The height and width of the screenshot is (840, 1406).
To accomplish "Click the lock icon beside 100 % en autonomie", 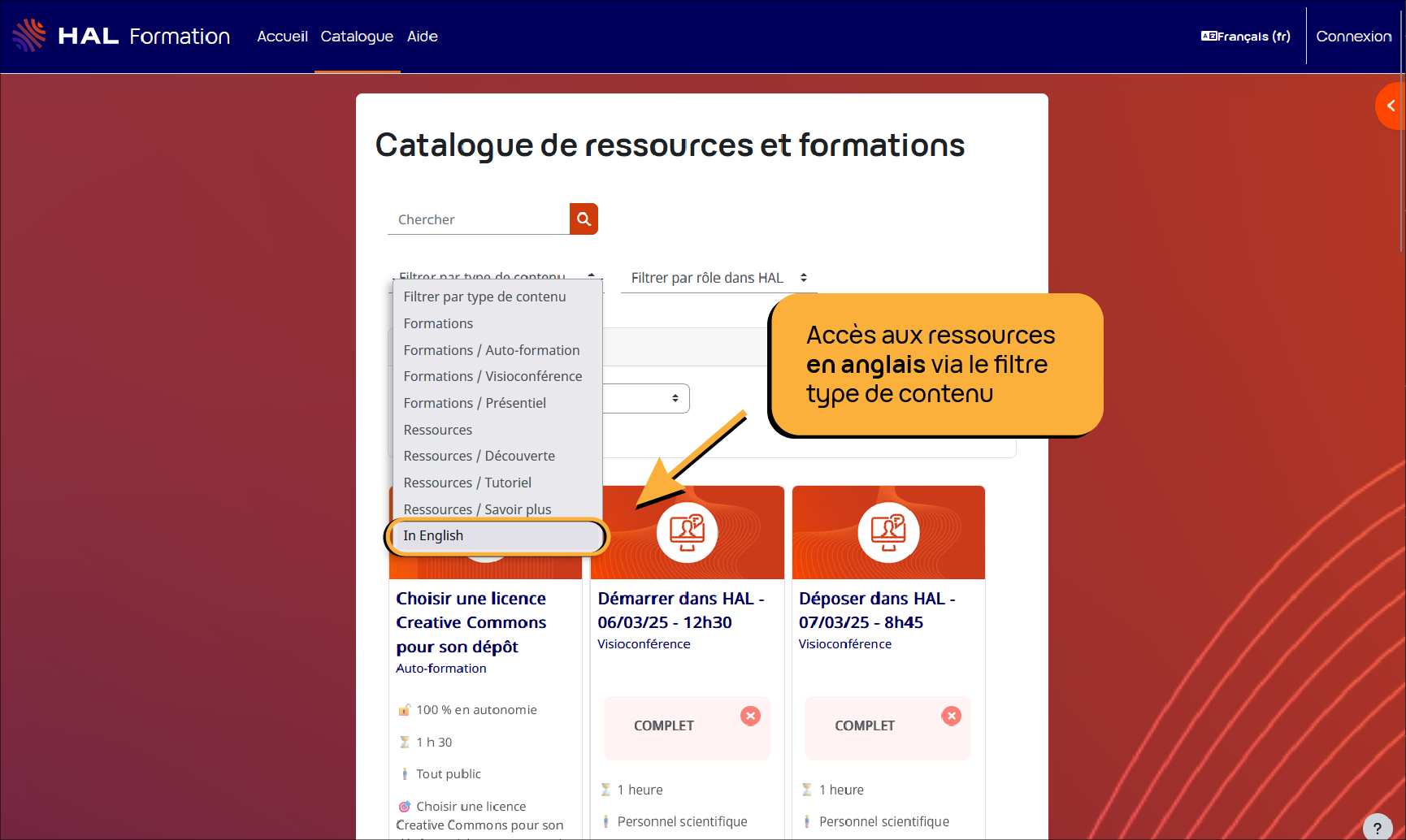I will (405, 710).
